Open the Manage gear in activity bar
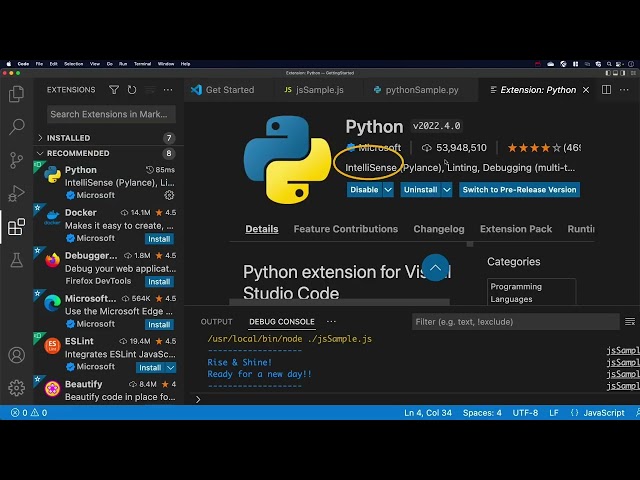 coord(16,388)
